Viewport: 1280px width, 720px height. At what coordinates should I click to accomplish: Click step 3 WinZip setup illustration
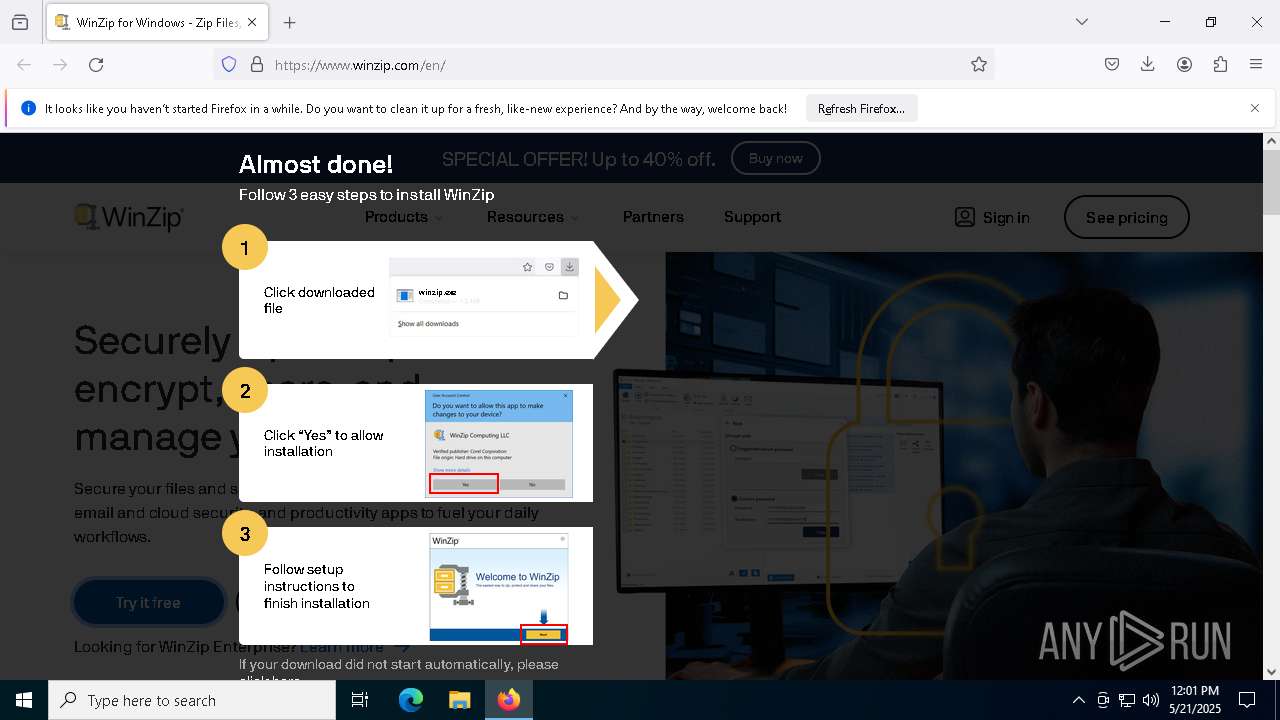coord(499,587)
